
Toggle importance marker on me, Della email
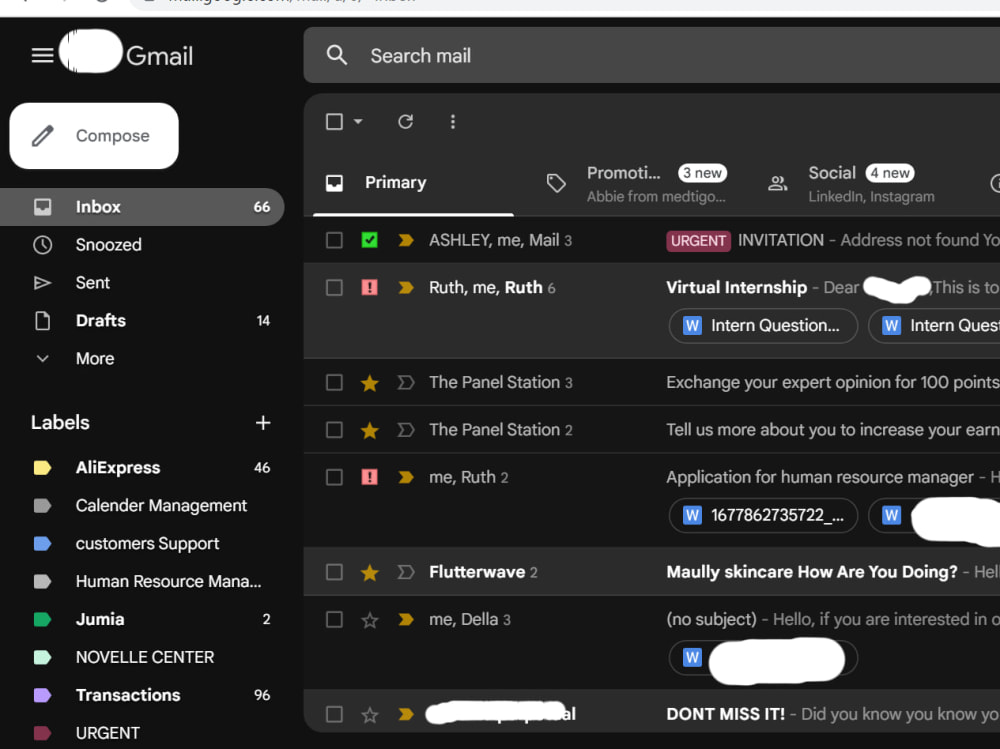pos(406,619)
